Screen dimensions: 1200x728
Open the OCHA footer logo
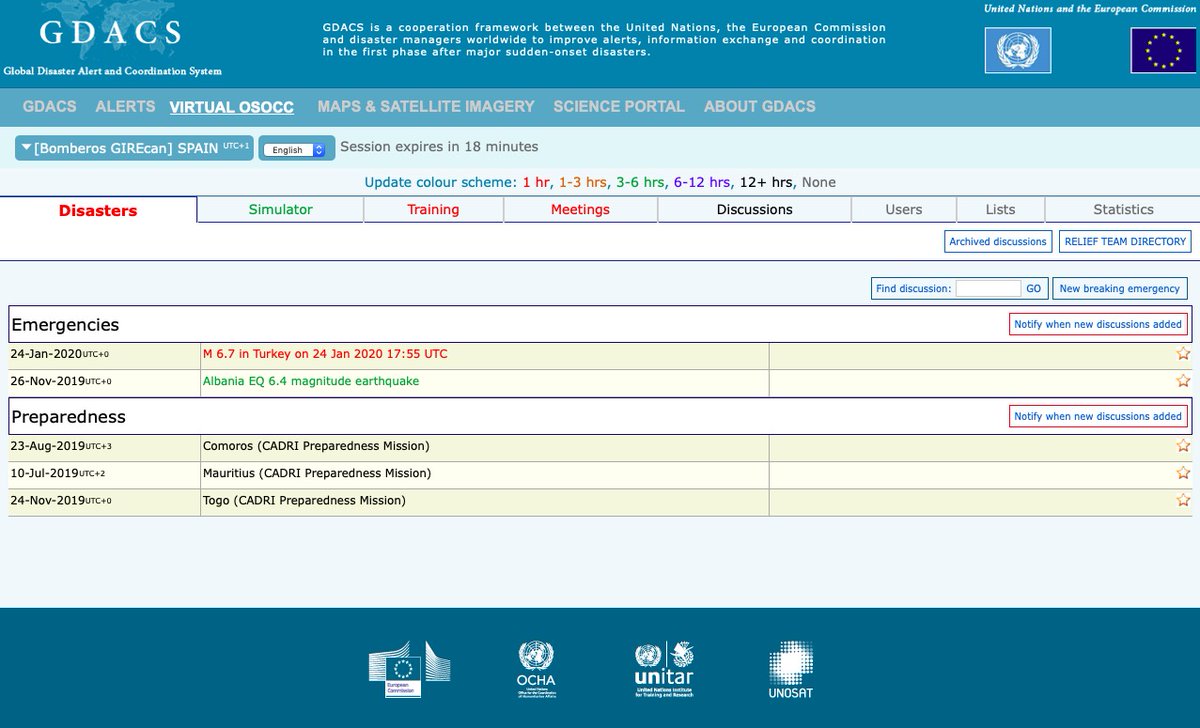click(x=536, y=668)
